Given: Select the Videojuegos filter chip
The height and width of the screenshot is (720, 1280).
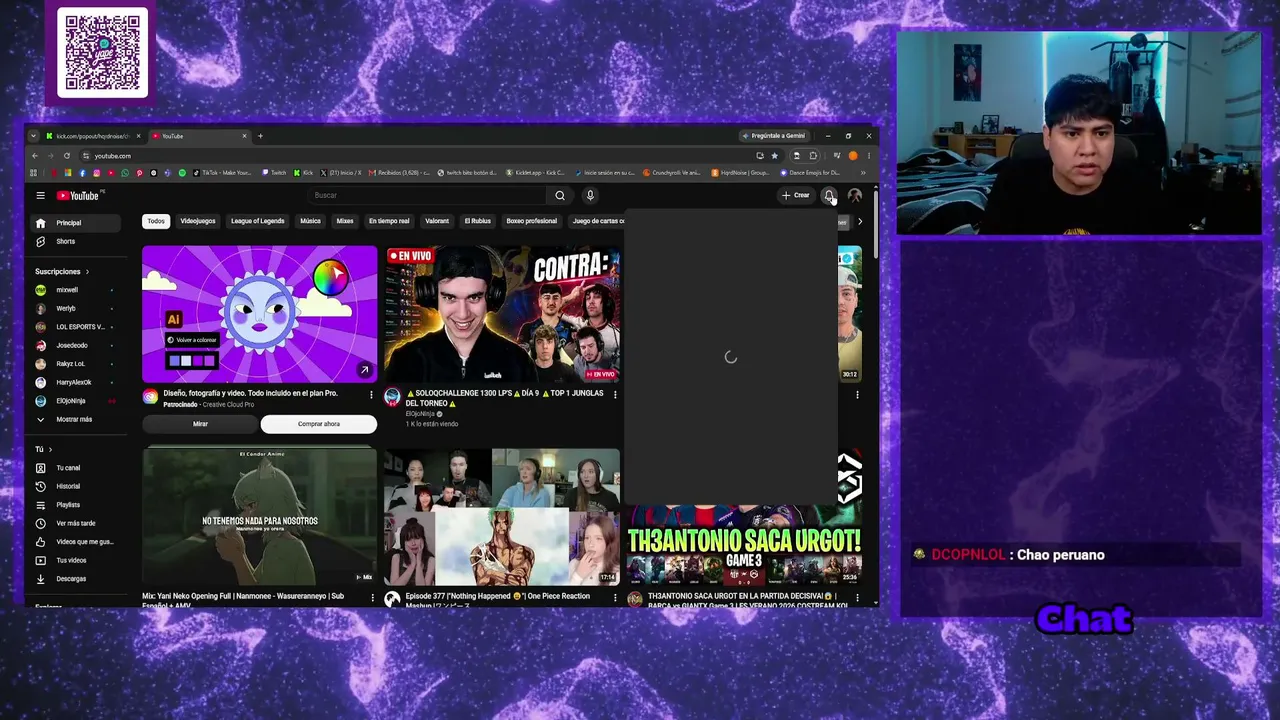Looking at the screenshot, I should click(x=198, y=221).
